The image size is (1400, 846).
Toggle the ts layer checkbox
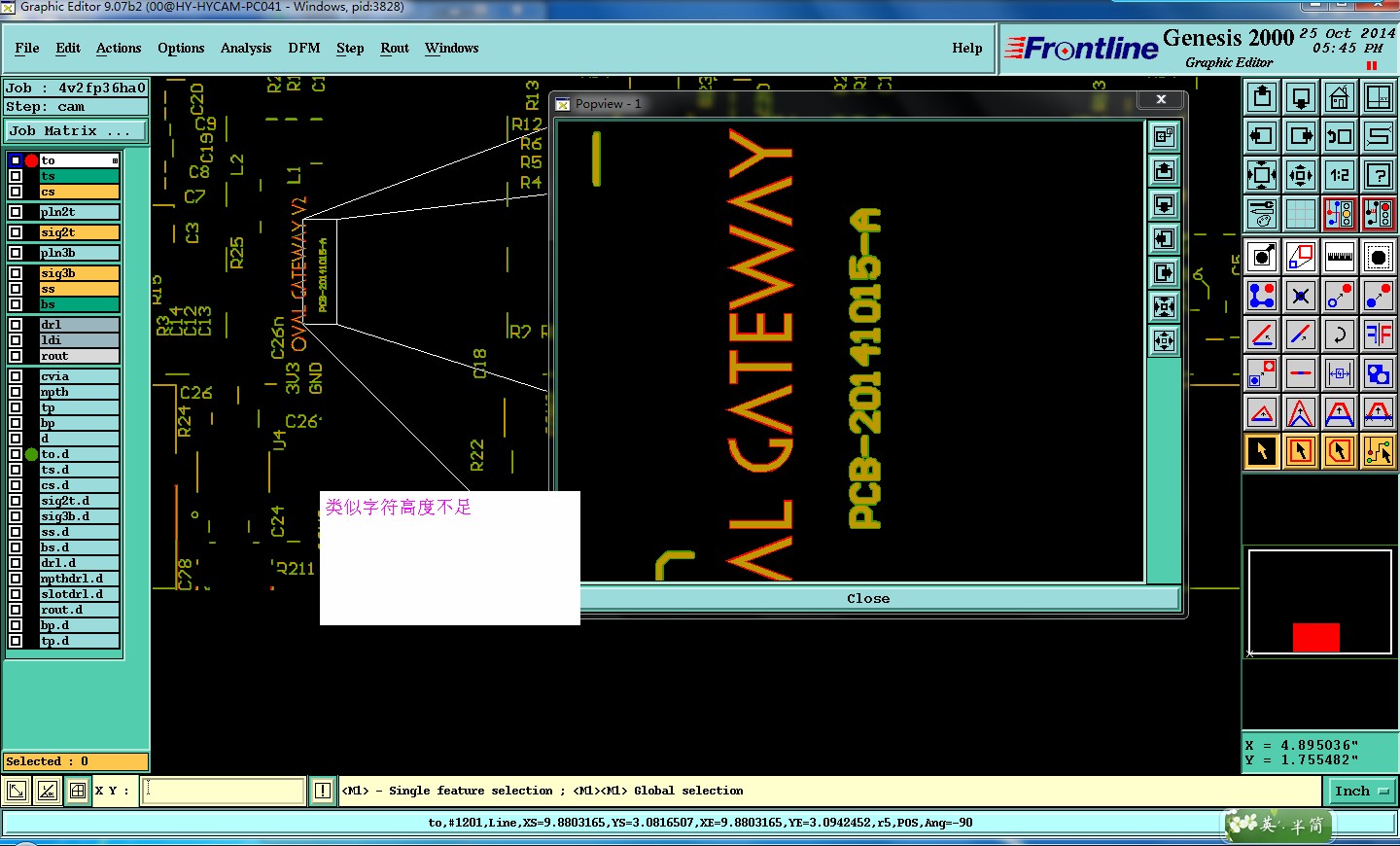[16, 176]
